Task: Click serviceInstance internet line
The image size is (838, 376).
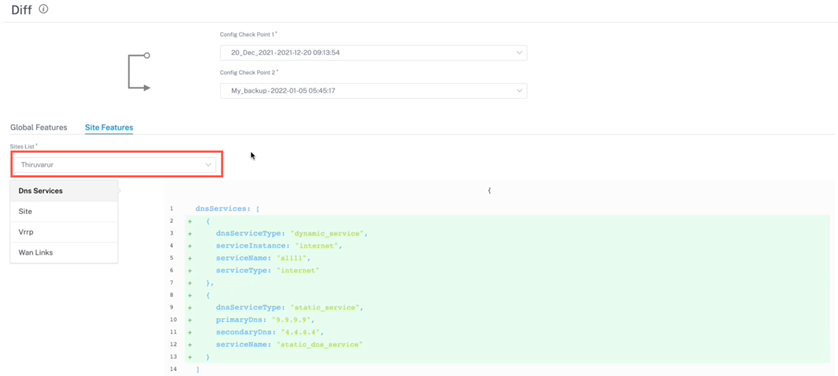Action: point(278,246)
